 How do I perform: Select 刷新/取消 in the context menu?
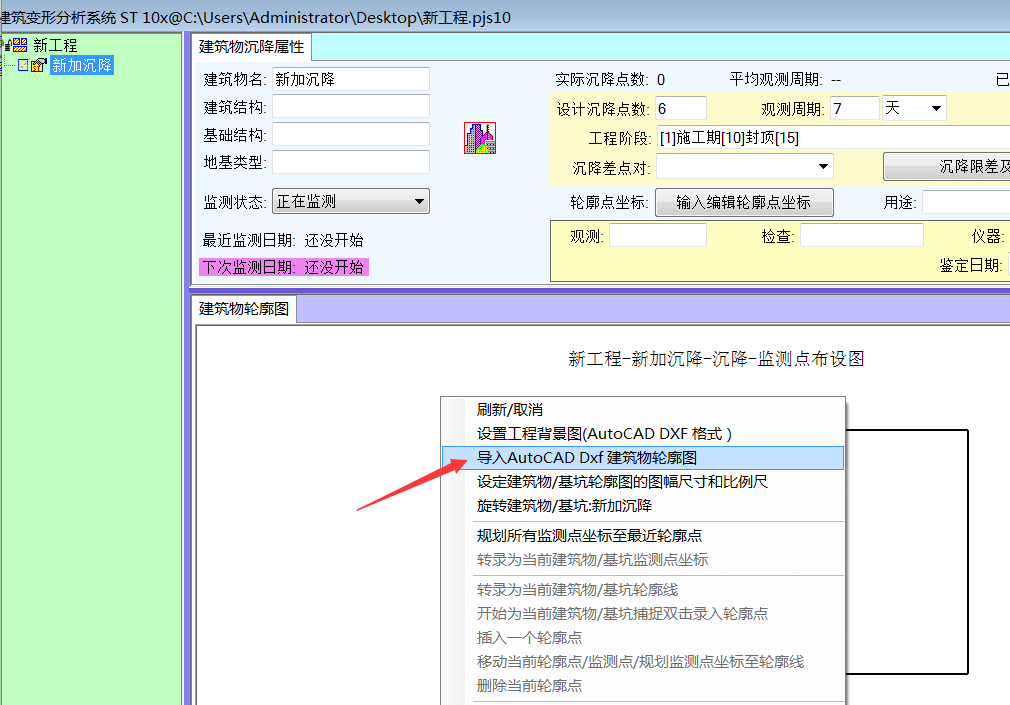coord(509,410)
